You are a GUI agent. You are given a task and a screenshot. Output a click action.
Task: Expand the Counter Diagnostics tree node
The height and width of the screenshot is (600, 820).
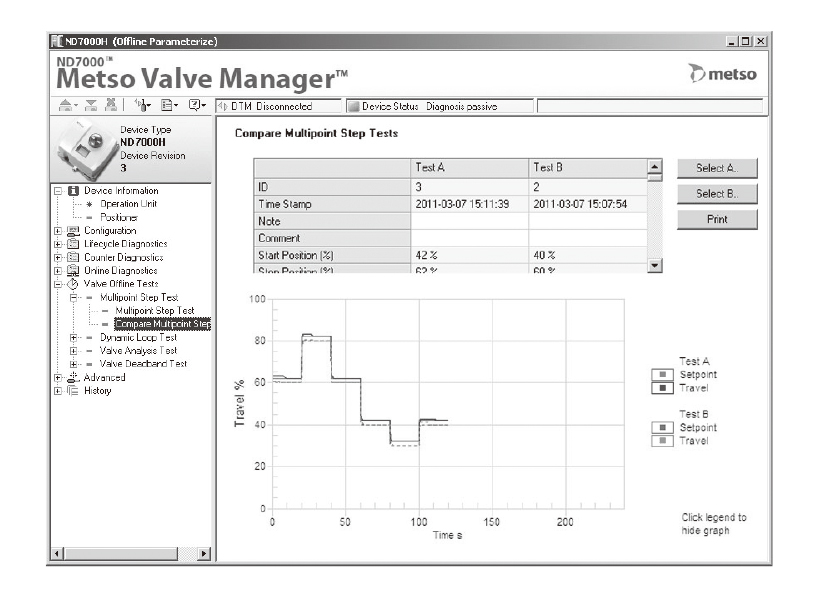click(x=58, y=257)
